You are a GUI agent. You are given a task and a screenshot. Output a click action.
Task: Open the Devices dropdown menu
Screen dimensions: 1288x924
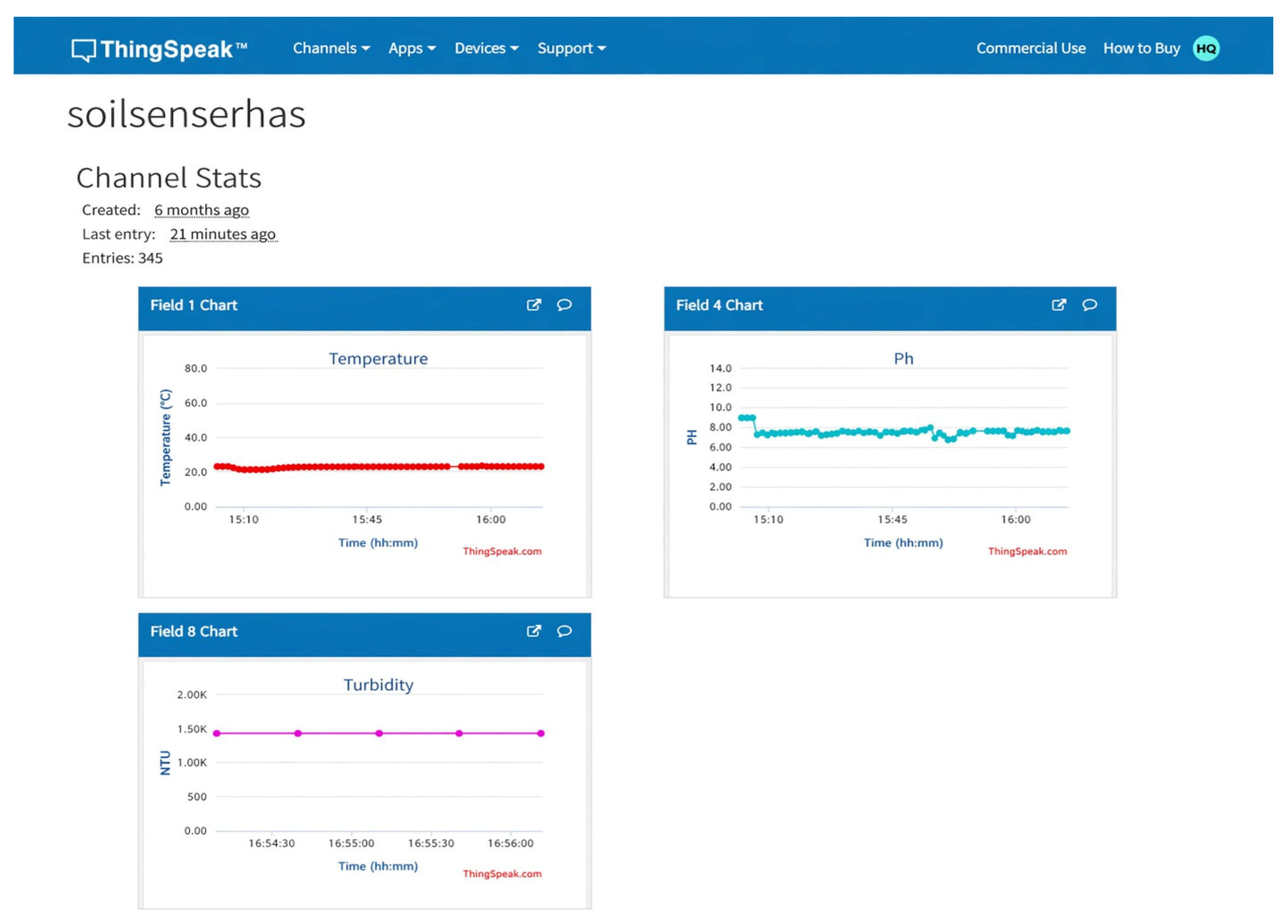(x=486, y=48)
